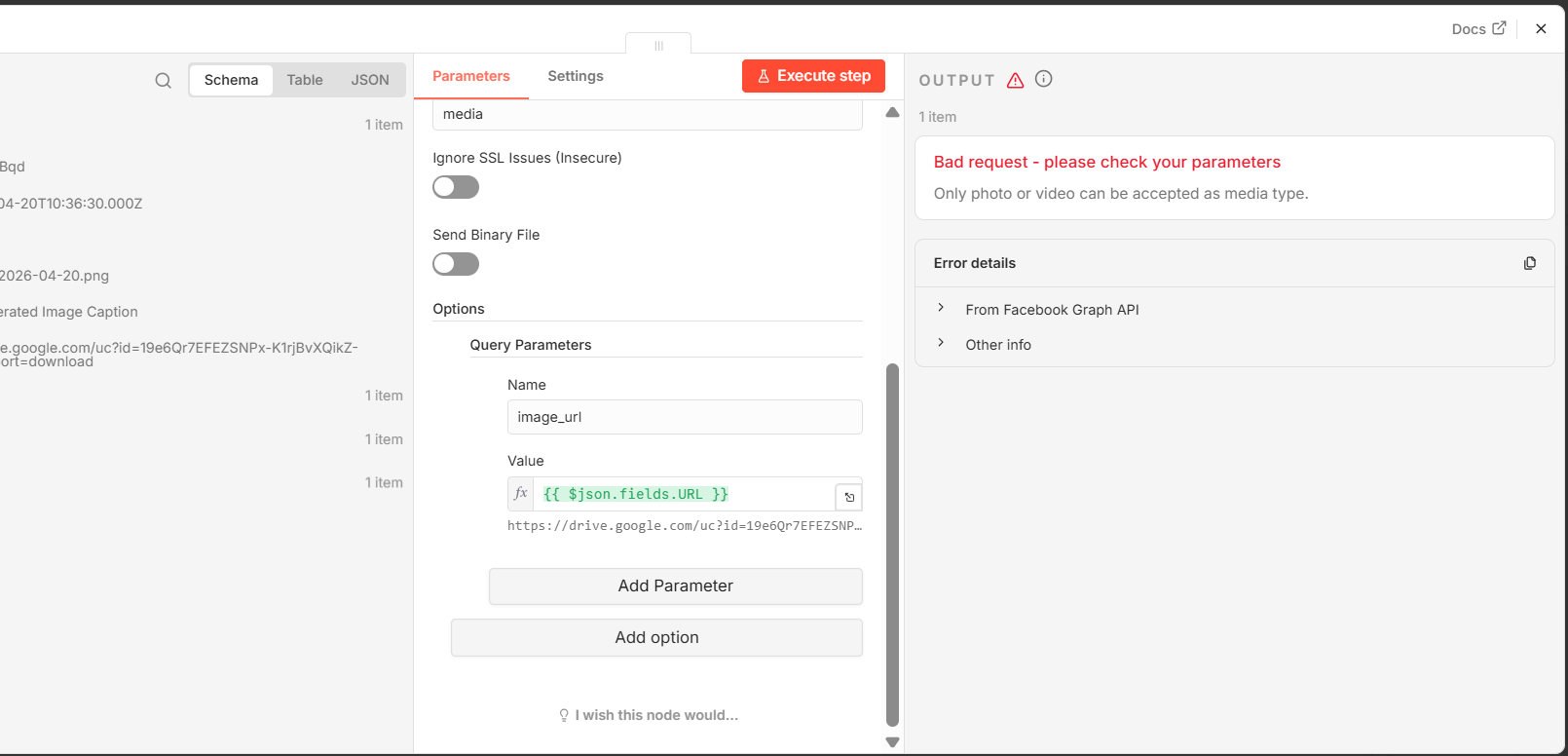Screen dimensions: 1568x756
Task: Switch input view to Table
Action: tap(304, 80)
